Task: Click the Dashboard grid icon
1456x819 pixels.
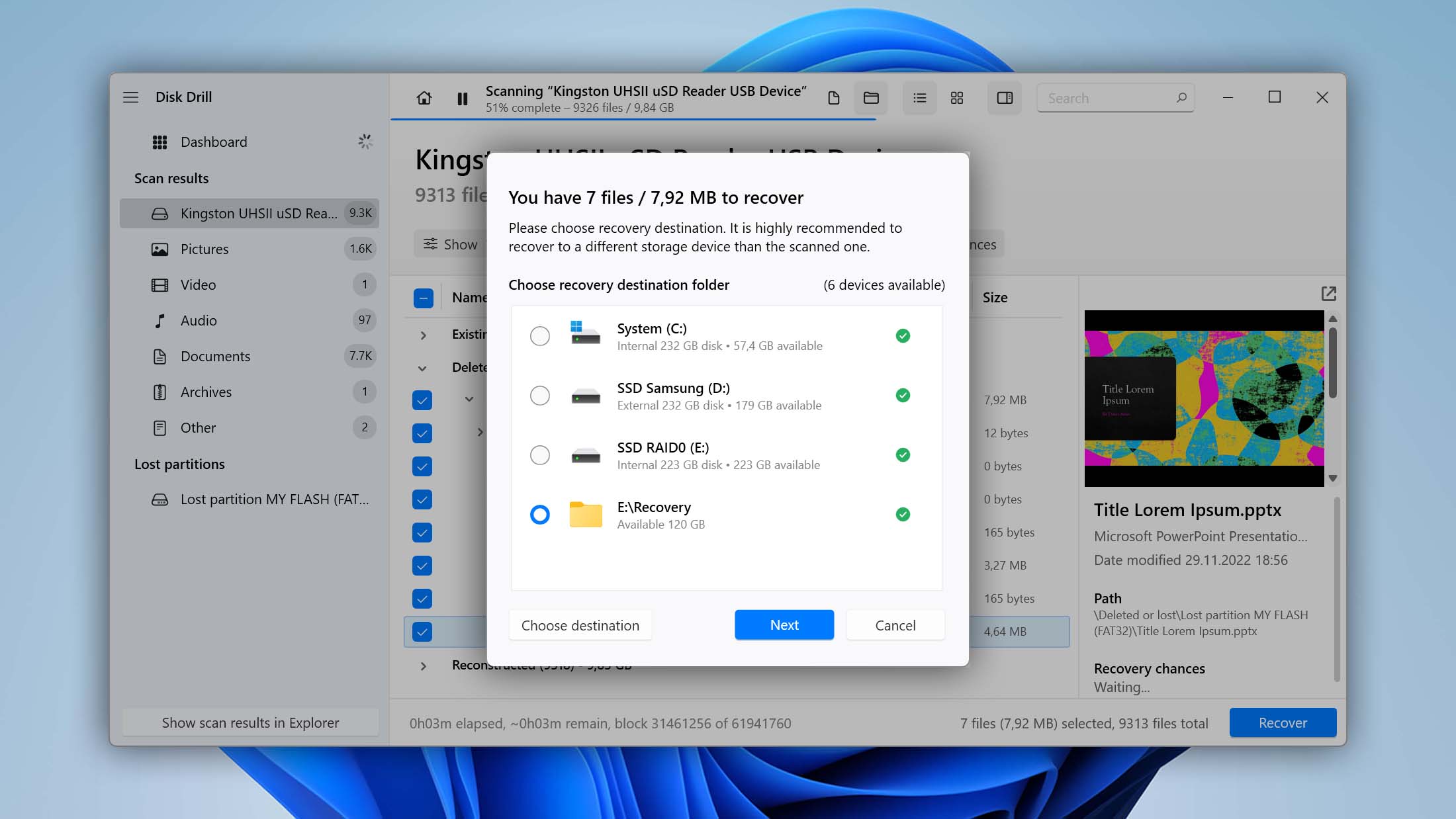Action: (x=159, y=142)
